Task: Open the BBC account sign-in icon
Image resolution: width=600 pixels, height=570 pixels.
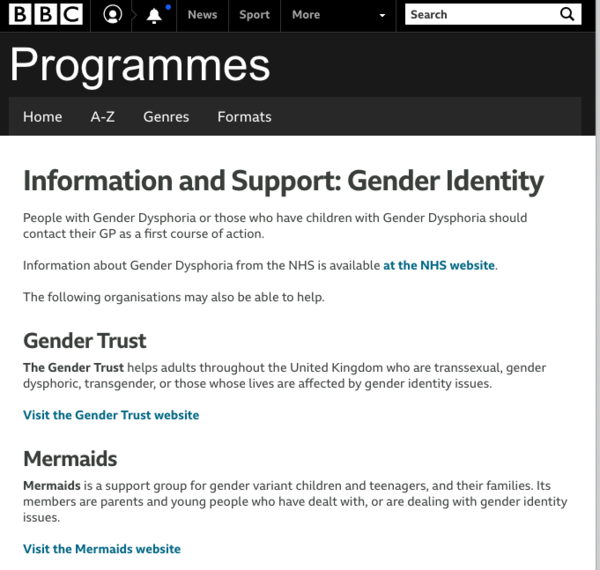Action: 113,15
